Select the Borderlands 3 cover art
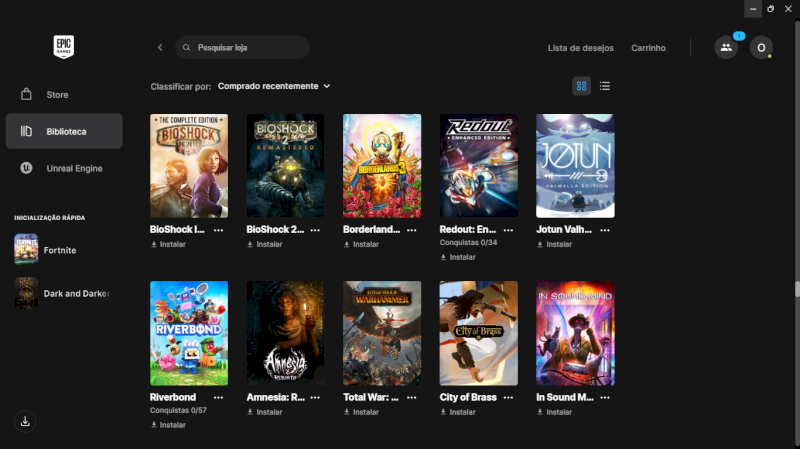This screenshot has width=800, height=449. point(382,166)
